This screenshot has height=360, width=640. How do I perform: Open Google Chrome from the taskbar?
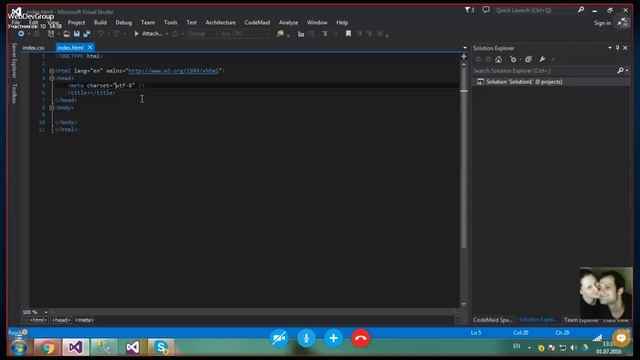(47, 347)
